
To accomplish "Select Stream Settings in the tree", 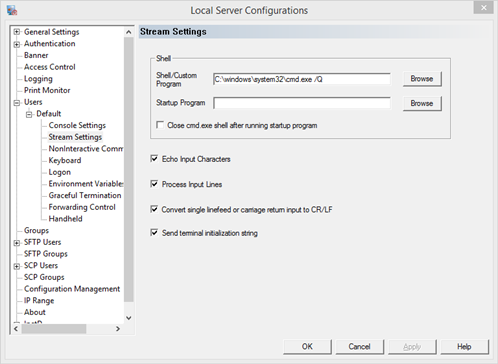I will [x=75, y=137].
